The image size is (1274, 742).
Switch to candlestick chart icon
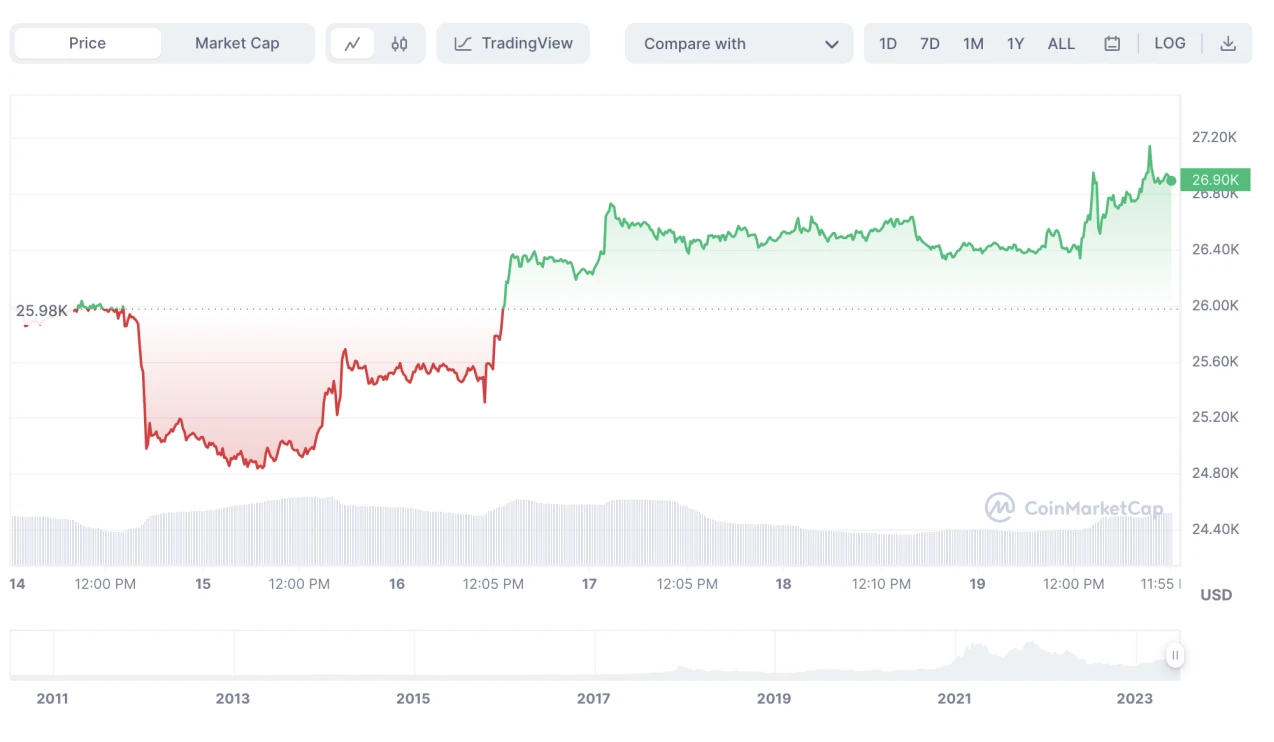pyautogui.click(x=399, y=44)
